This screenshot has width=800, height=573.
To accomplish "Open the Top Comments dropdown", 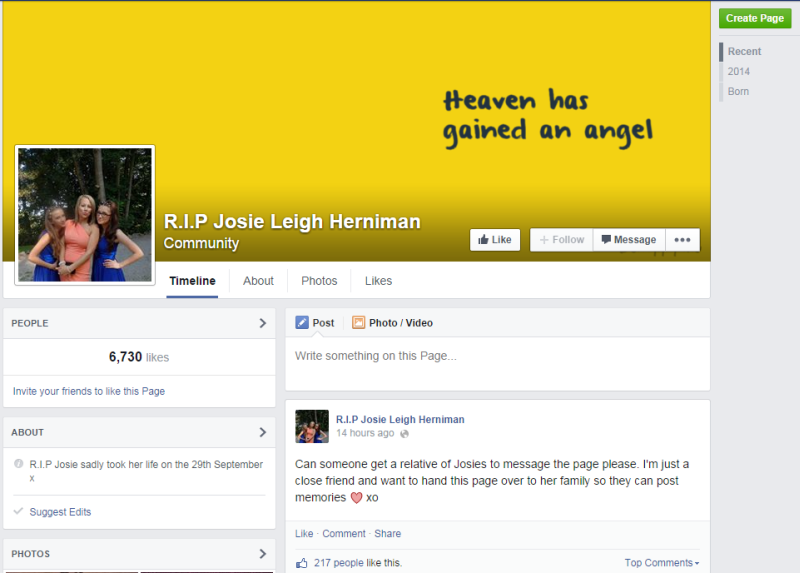I will [661, 563].
